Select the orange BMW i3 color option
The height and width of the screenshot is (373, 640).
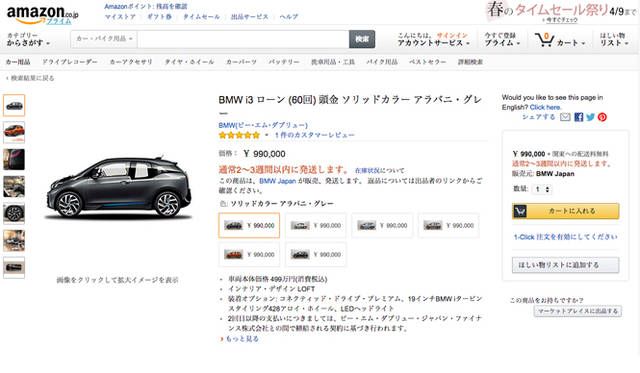coord(249,255)
